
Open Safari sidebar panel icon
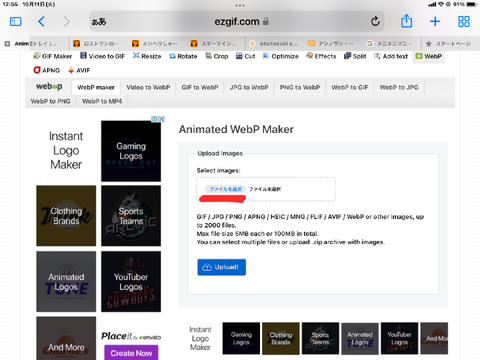(16, 22)
